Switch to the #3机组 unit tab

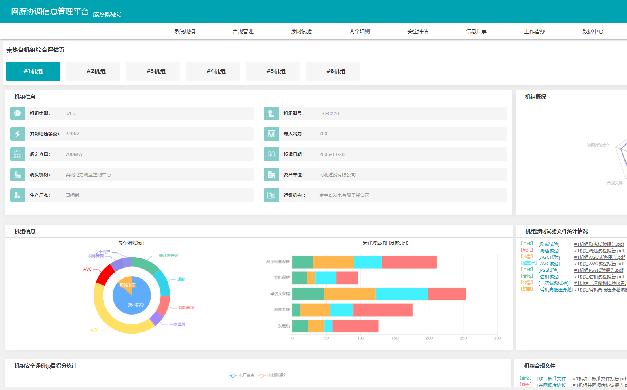(153, 72)
